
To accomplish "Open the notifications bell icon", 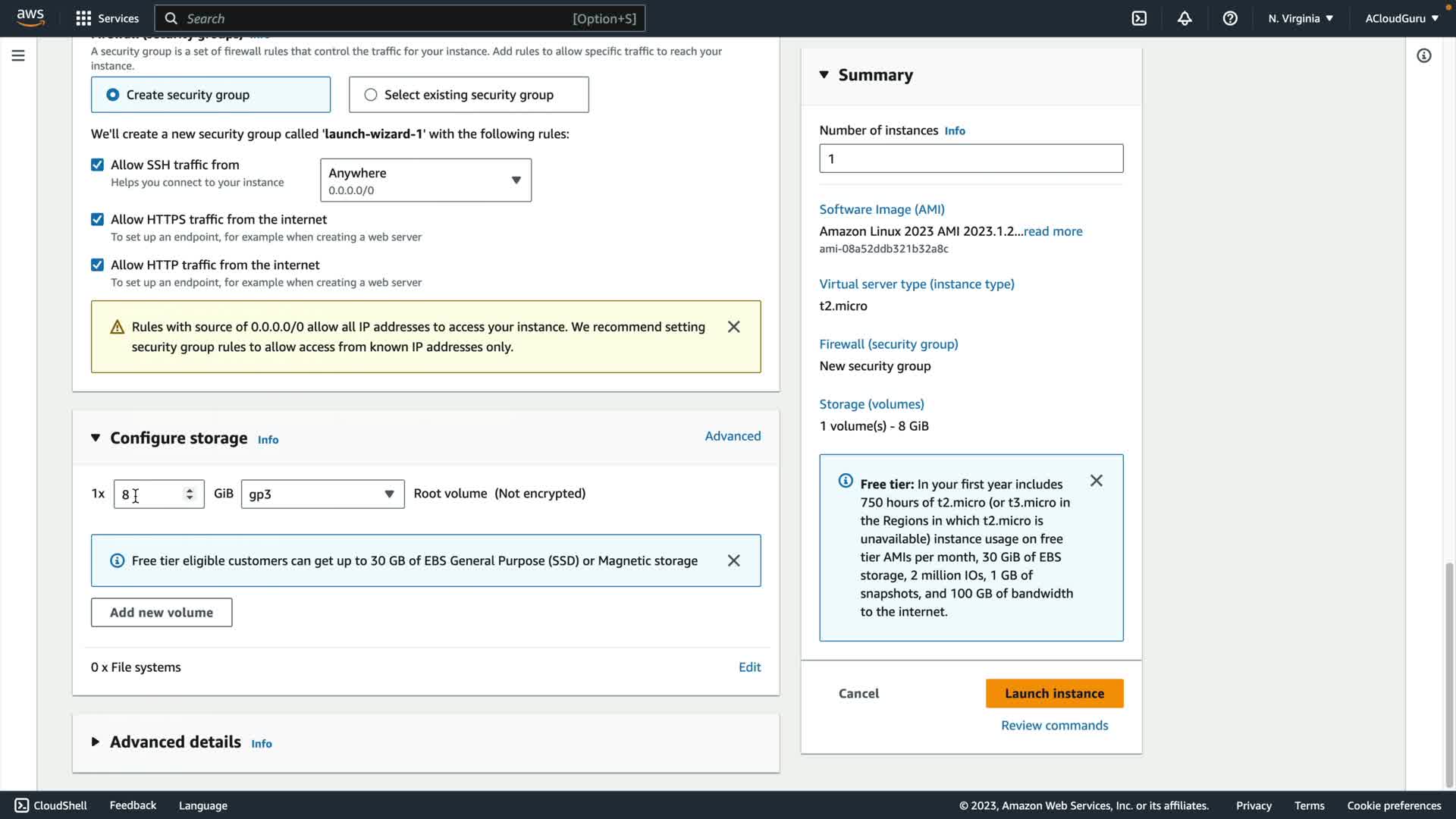I will [1185, 18].
